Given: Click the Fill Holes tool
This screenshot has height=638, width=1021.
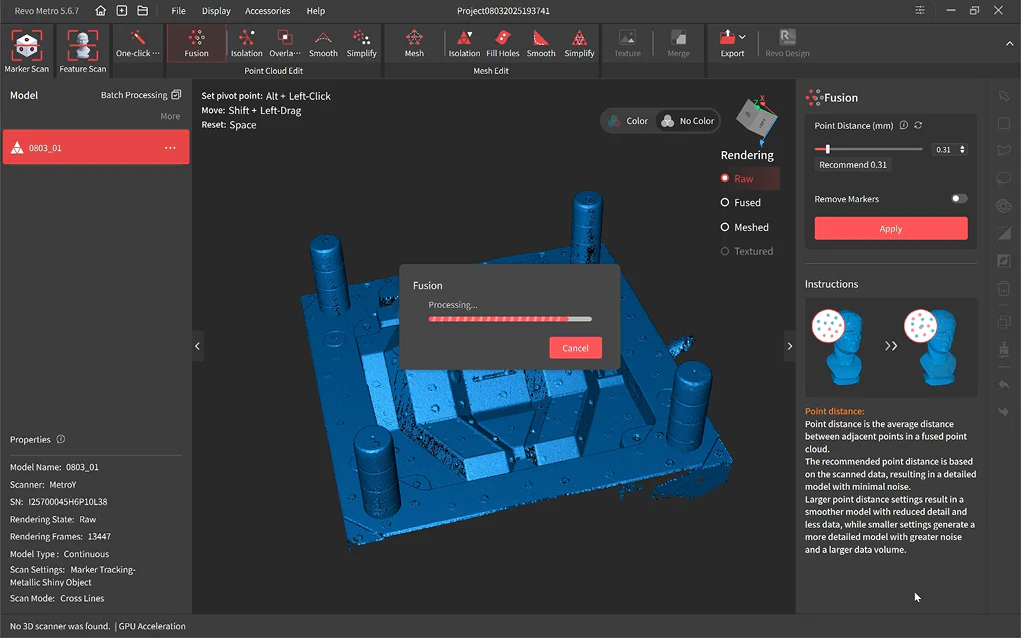Looking at the screenshot, I should 502,44.
